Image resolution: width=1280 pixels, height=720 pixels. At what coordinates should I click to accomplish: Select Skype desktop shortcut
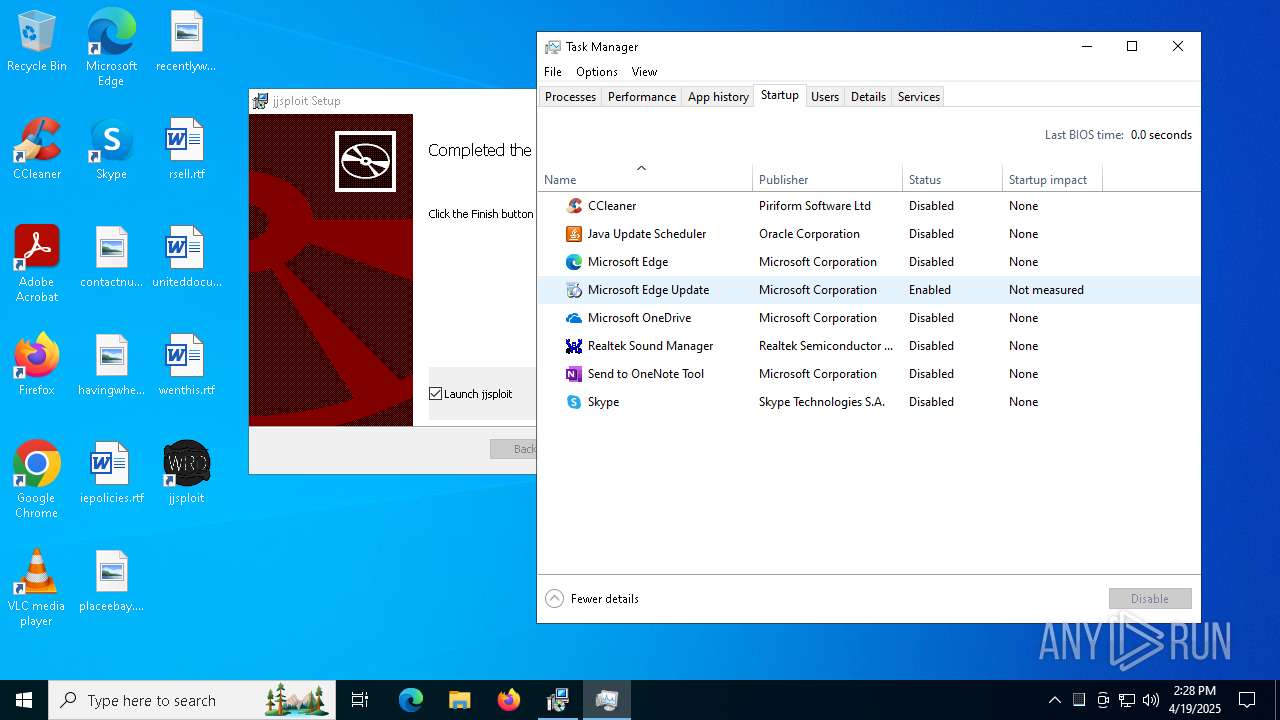point(111,150)
